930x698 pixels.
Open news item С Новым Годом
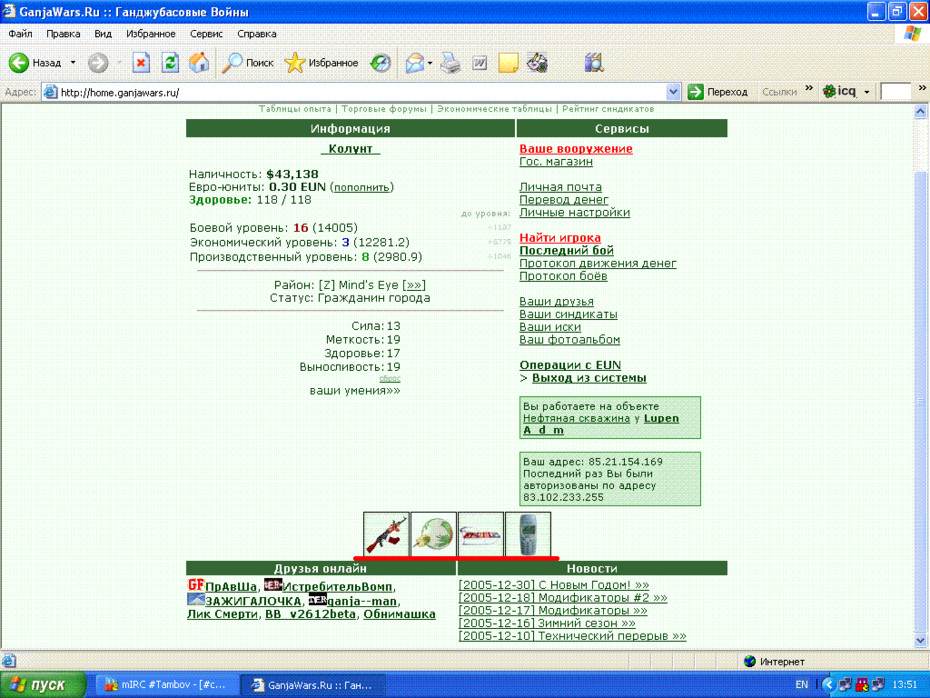(554, 585)
